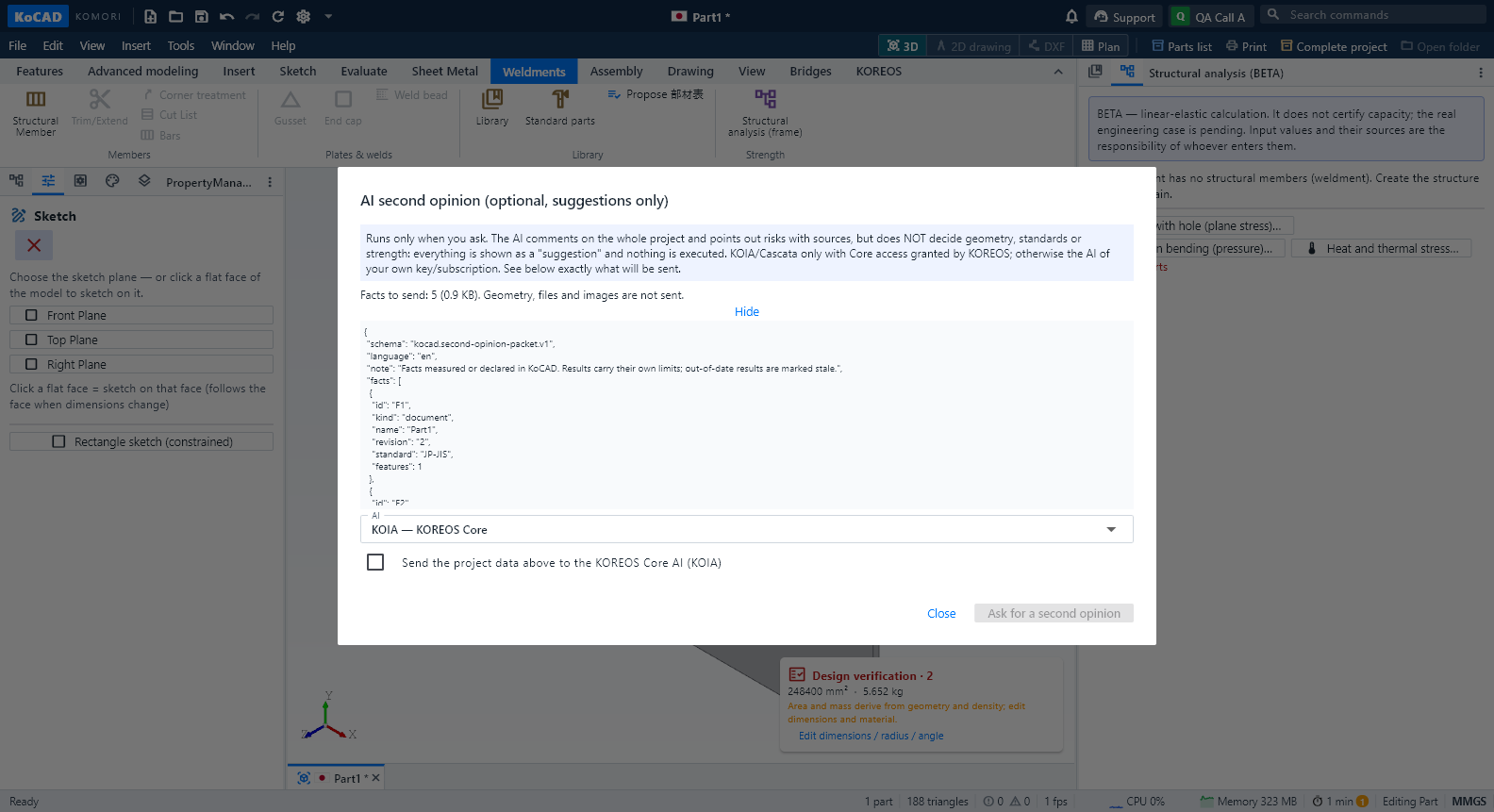Save the part using the floppy disk icon

click(202, 16)
